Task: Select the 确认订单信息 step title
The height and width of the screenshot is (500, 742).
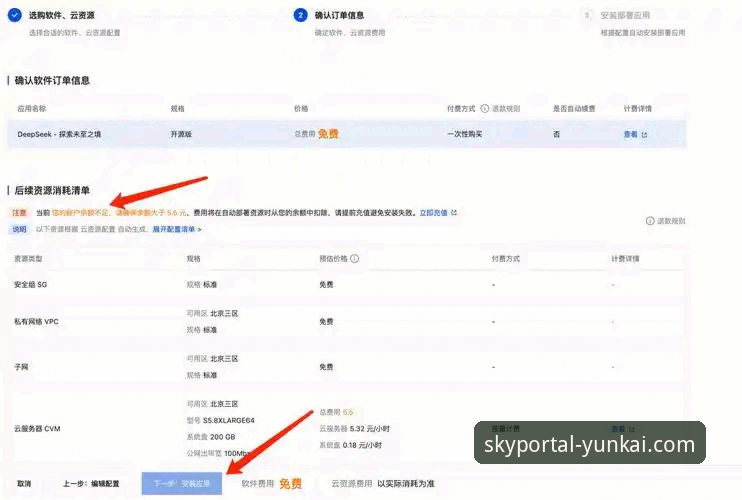Action: pyautogui.click(x=339, y=15)
